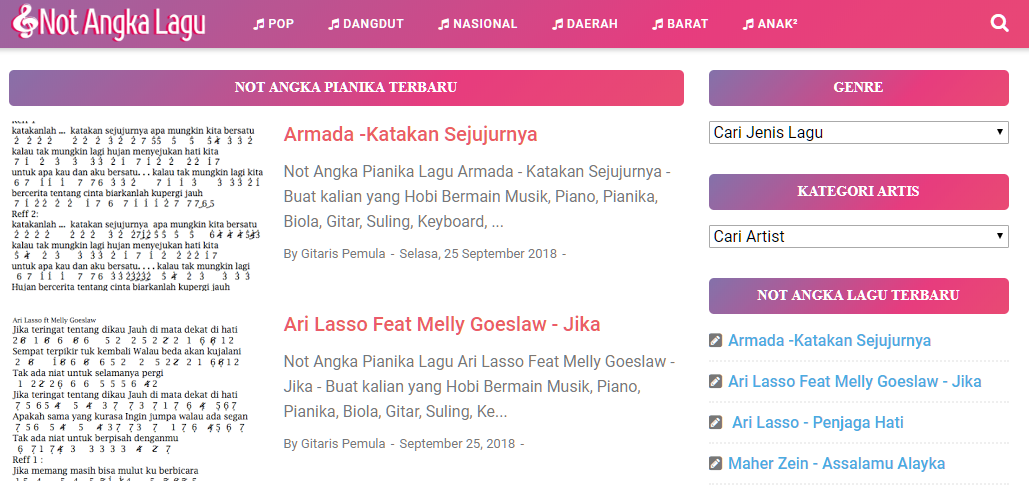Click pencil icon beside Maher Zein - Assalamu Alayka

(715, 463)
